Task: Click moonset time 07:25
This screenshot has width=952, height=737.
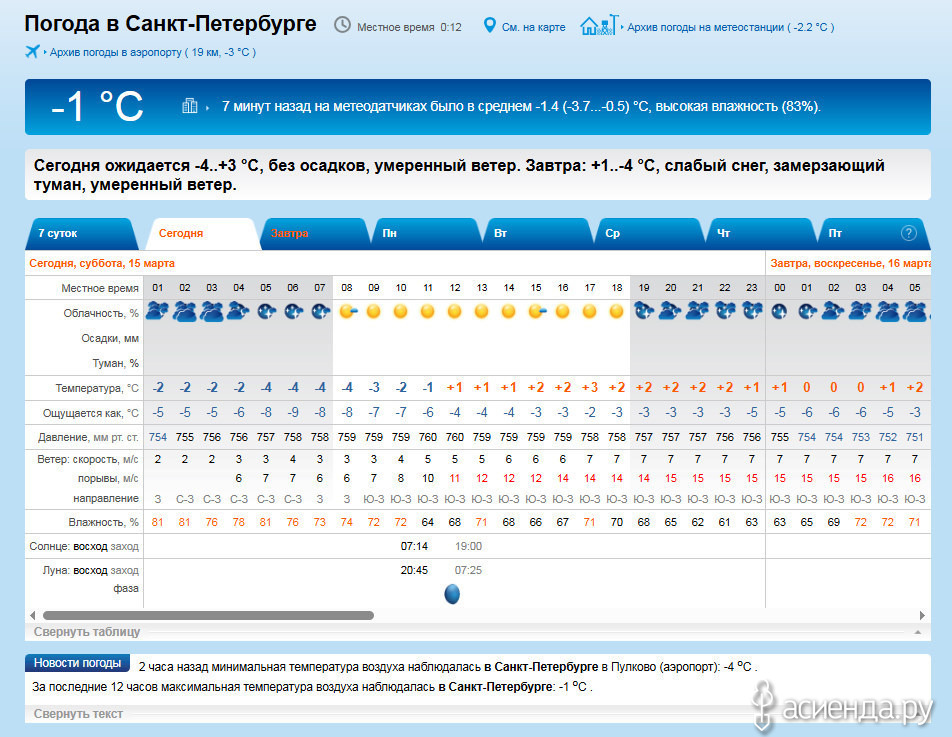Action: 468,570
